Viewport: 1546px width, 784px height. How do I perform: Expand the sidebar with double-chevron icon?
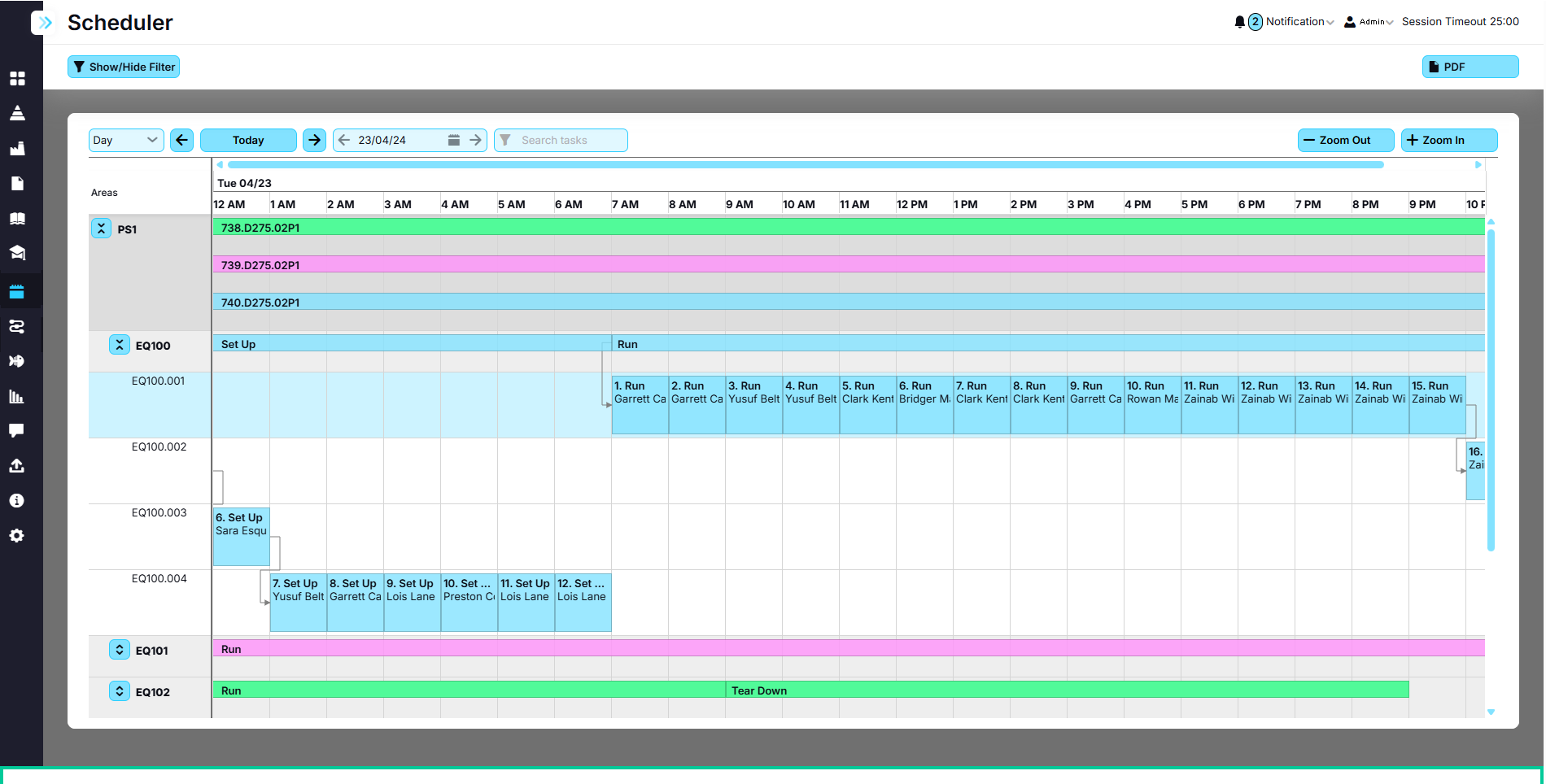pos(46,23)
